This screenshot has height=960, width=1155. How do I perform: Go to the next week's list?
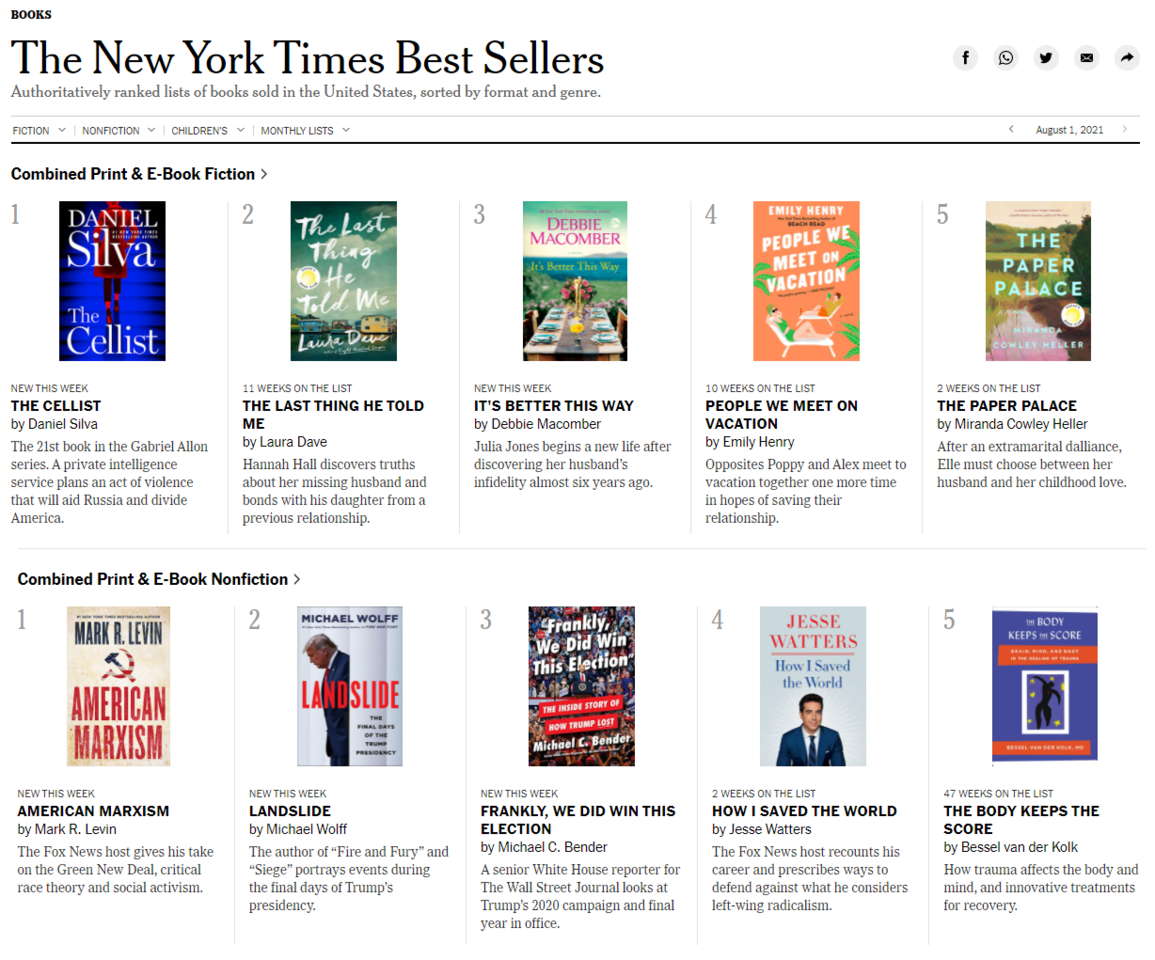coord(1126,129)
